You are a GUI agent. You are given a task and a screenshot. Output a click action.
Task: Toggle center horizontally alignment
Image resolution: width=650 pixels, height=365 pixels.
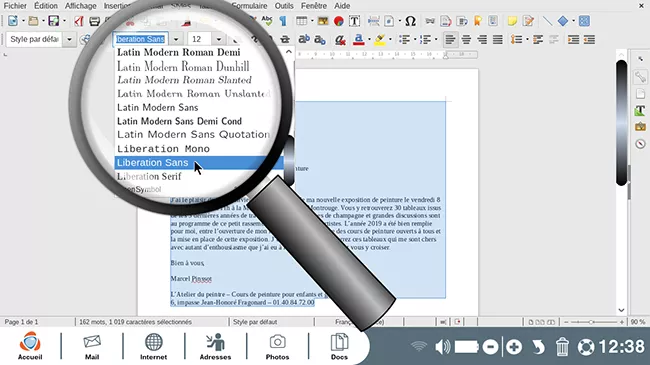(466, 39)
